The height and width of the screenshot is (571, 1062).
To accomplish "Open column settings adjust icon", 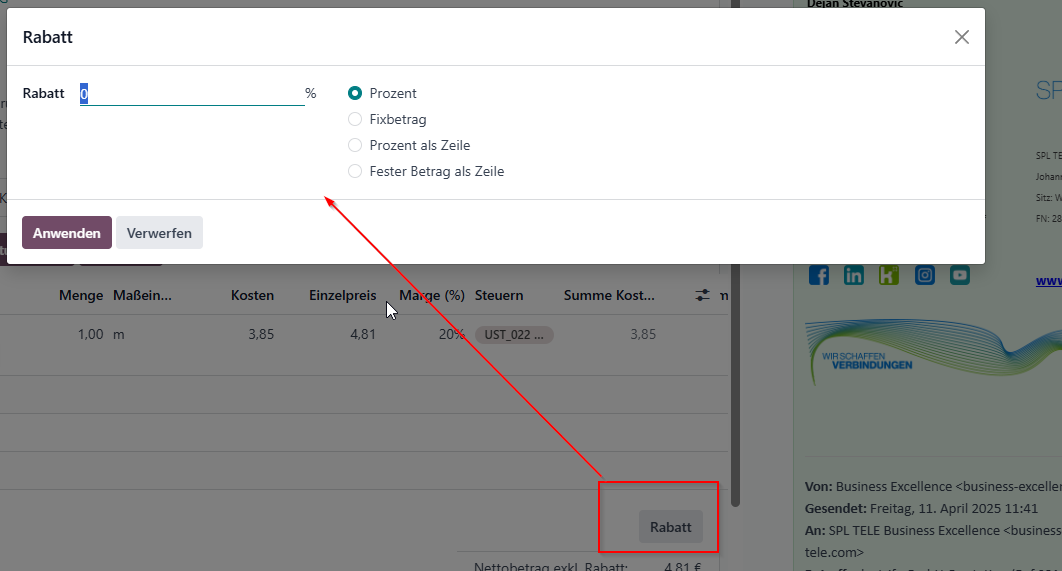I will click(702, 295).
